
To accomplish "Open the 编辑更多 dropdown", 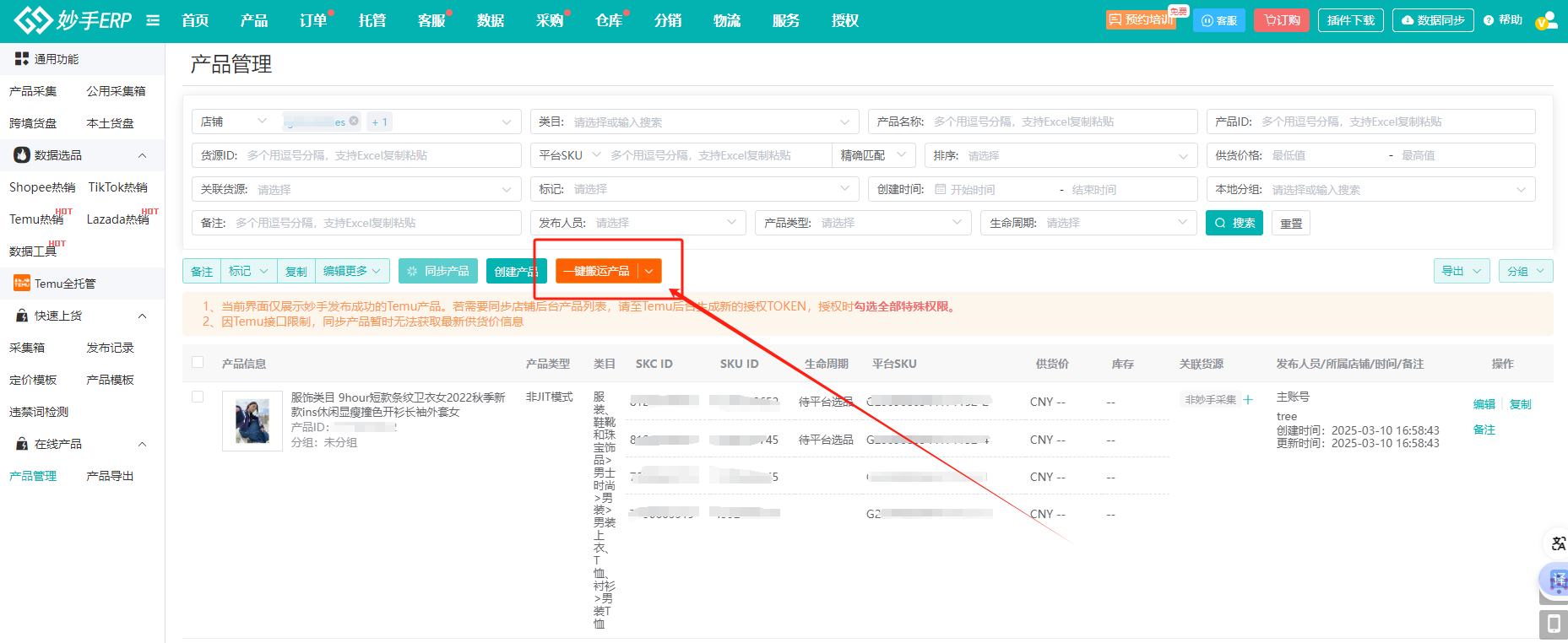I will [x=352, y=271].
